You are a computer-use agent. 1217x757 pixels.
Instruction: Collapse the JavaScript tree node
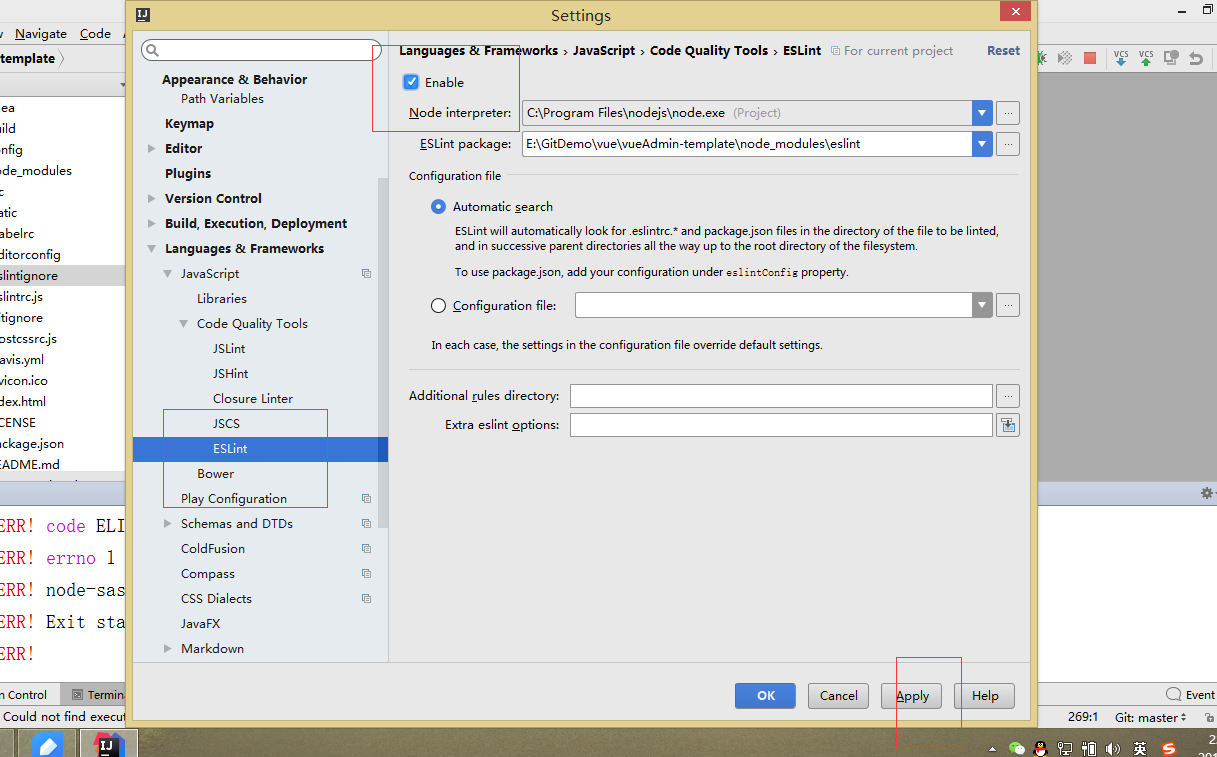[168, 274]
